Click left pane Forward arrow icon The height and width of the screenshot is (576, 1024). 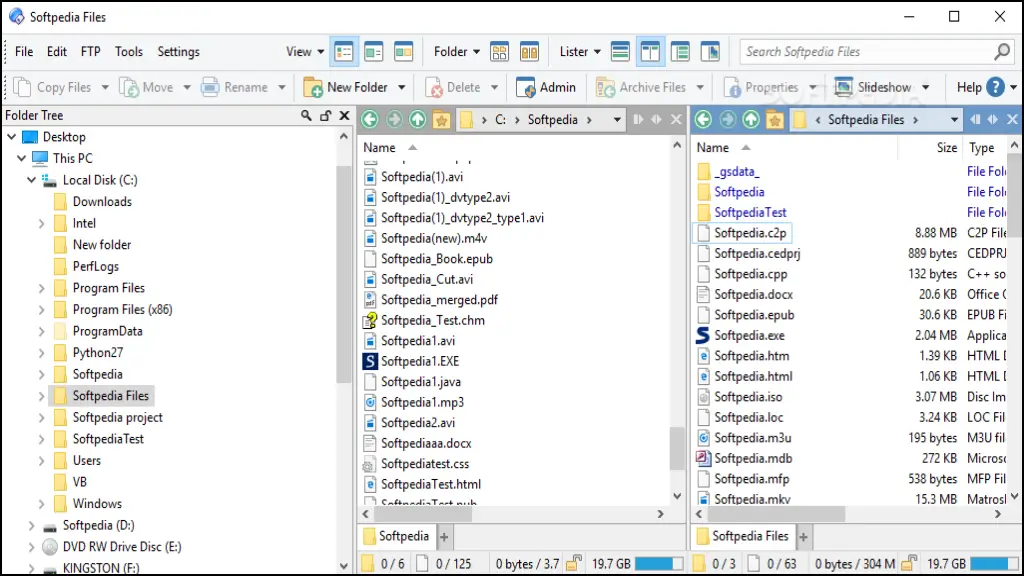(x=394, y=120)
